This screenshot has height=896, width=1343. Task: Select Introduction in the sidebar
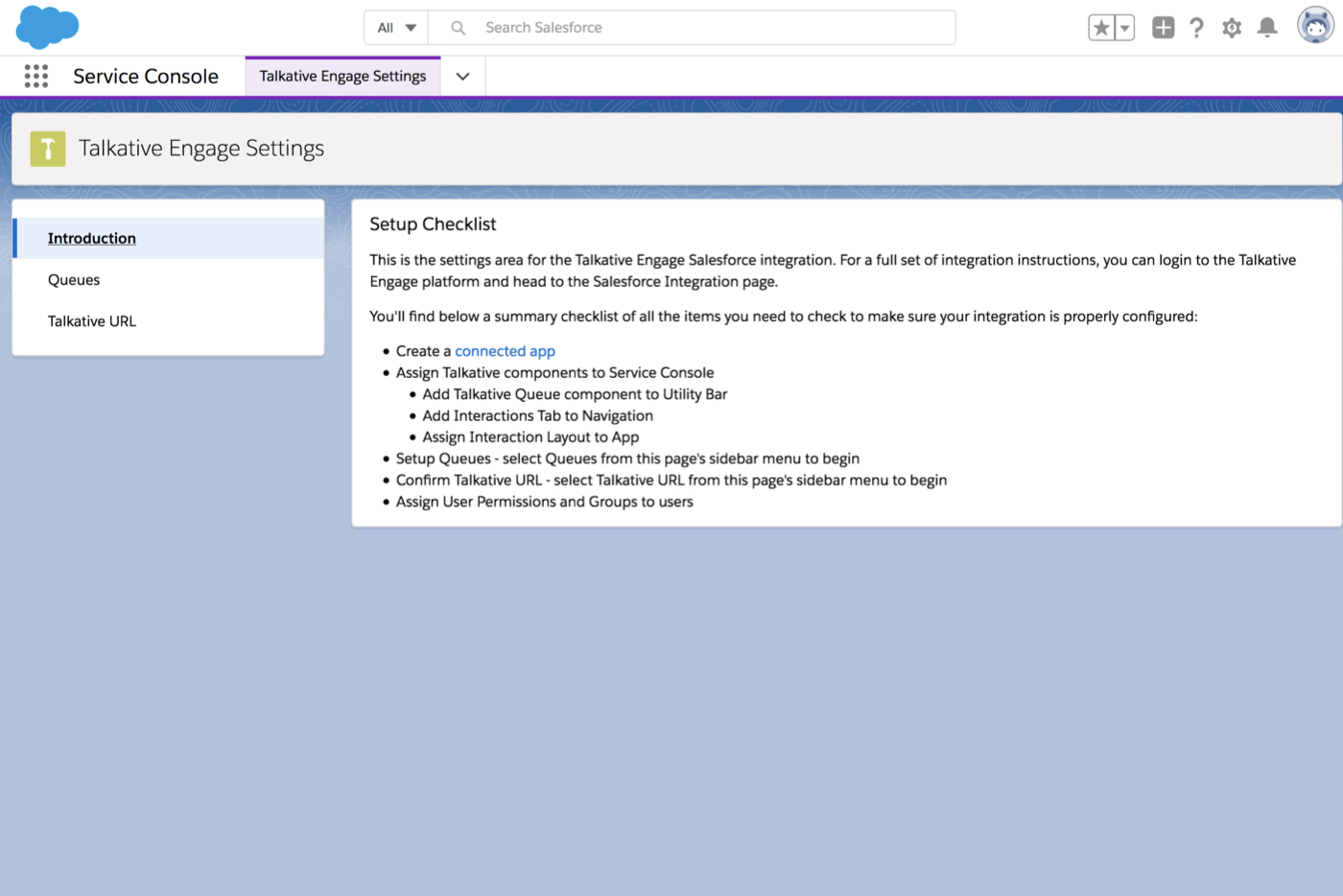[92, 238]
